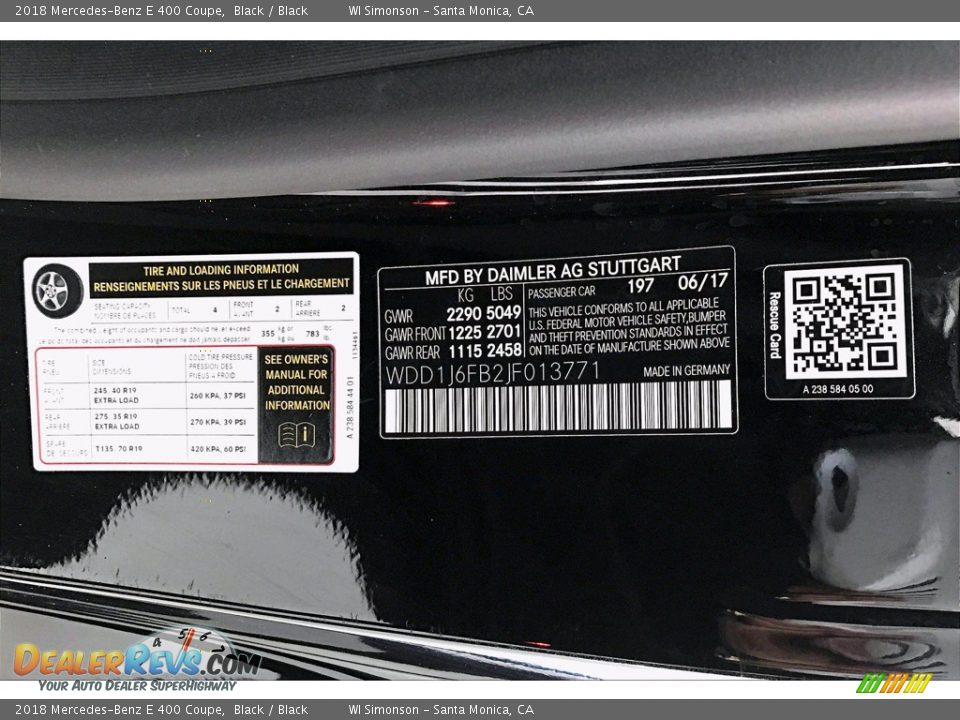Click GAWR REAR value 1115 2458

pyautogui.click(x=485, y=351)
